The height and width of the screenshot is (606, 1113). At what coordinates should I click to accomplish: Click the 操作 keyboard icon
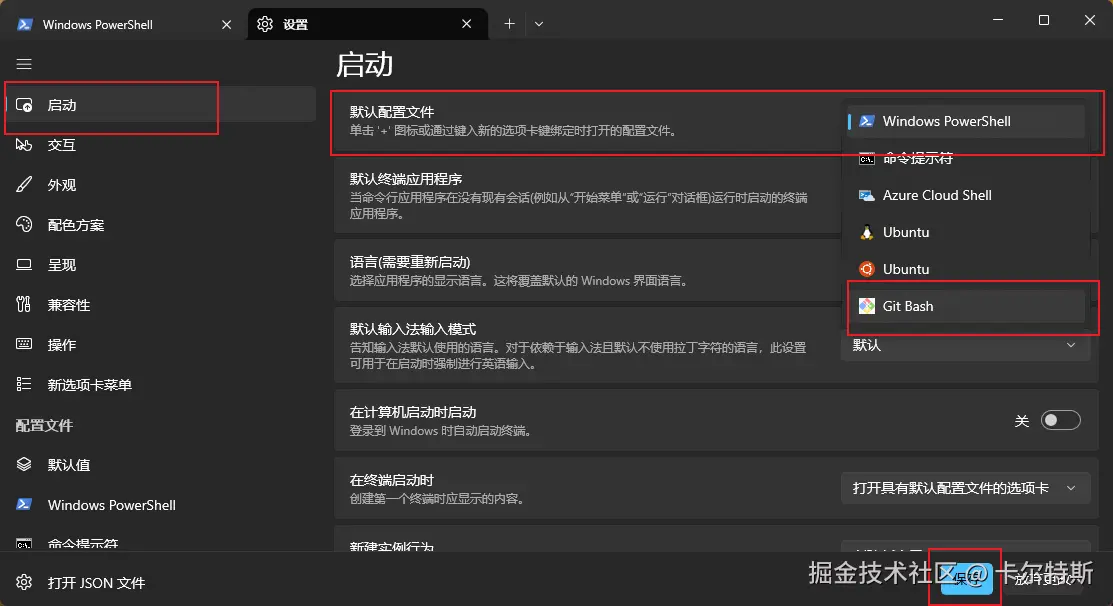(x=24, y=344)
